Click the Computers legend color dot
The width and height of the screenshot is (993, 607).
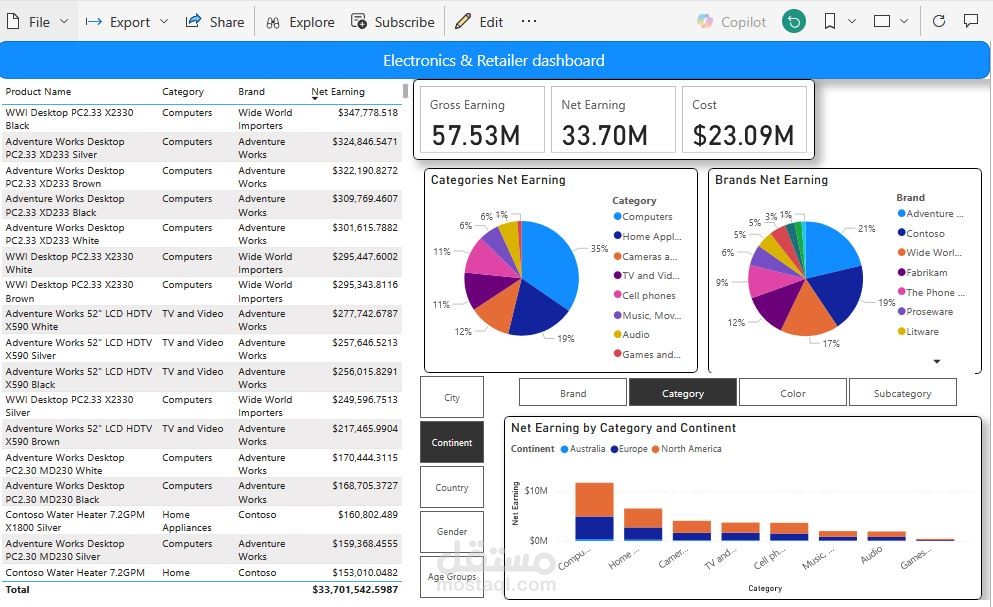pyautogui.click(x=617, y=217)
